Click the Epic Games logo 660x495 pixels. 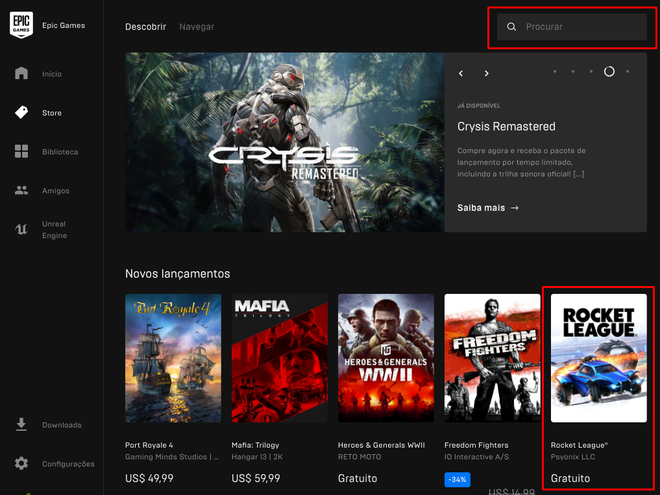(21, 25)
